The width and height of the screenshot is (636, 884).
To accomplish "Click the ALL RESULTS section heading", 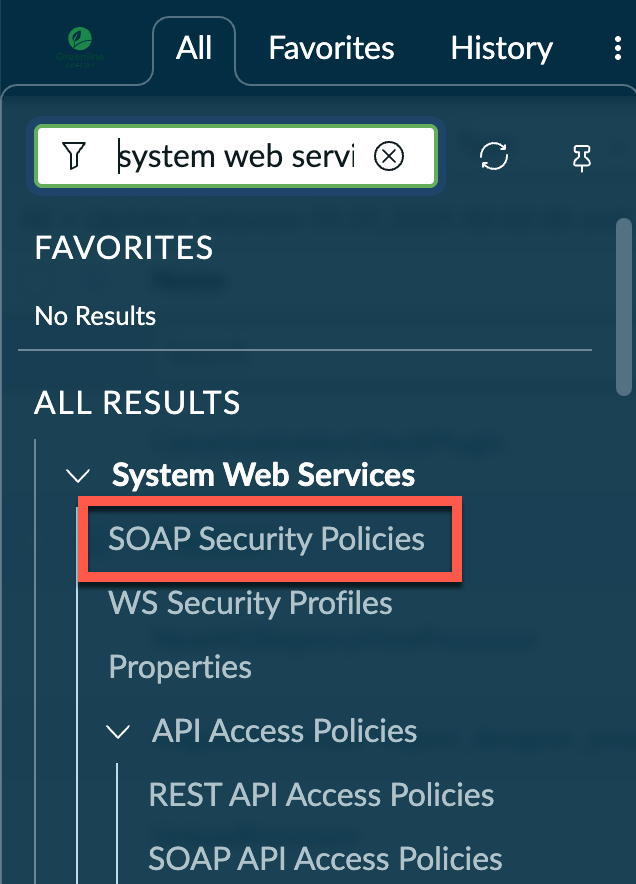I will point(137,403).
